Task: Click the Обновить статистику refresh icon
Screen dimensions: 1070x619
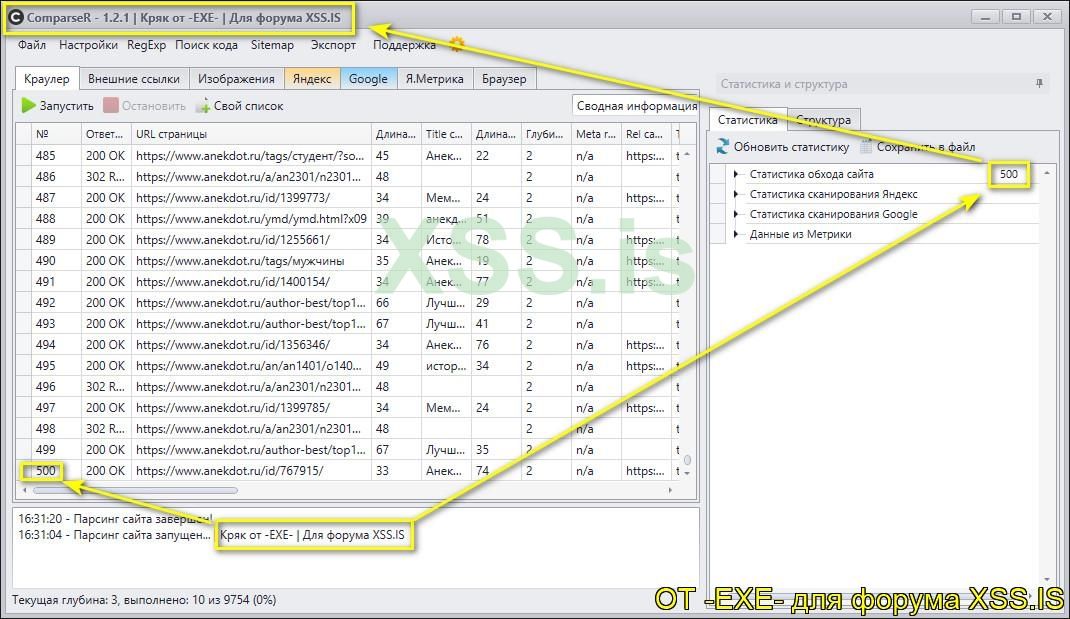Action: pos(723,146)
